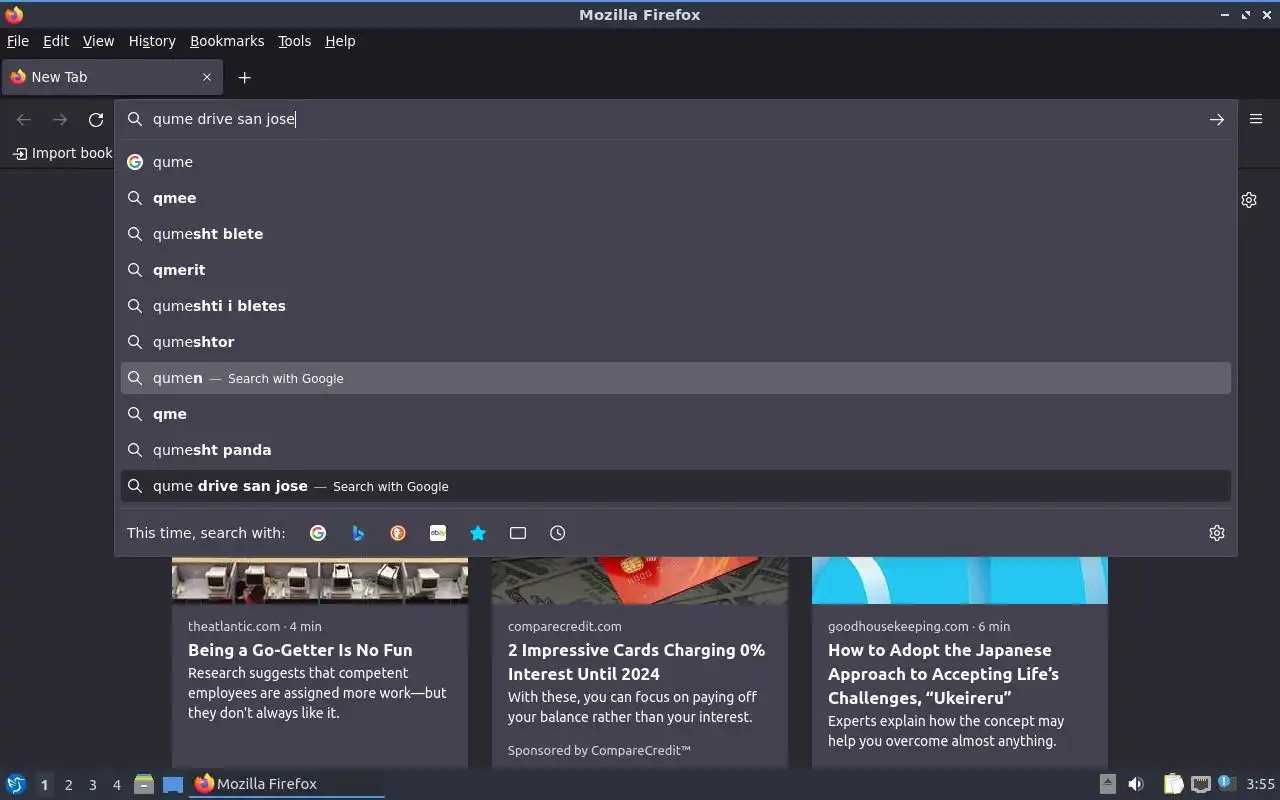Choose the 'qumesht panda' suggestion
Image resolution: width=1280 pixels, height=800 pixels.
(675, 450)
